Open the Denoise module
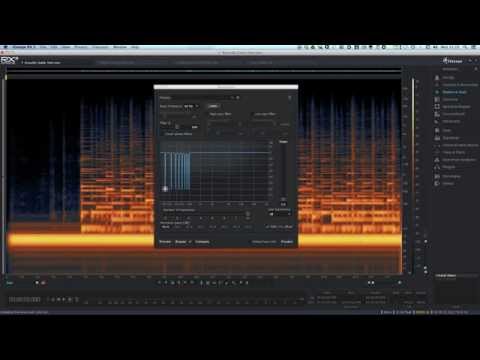Image resolution: width=480 pixels, height=360 pixels. (450, 99)
